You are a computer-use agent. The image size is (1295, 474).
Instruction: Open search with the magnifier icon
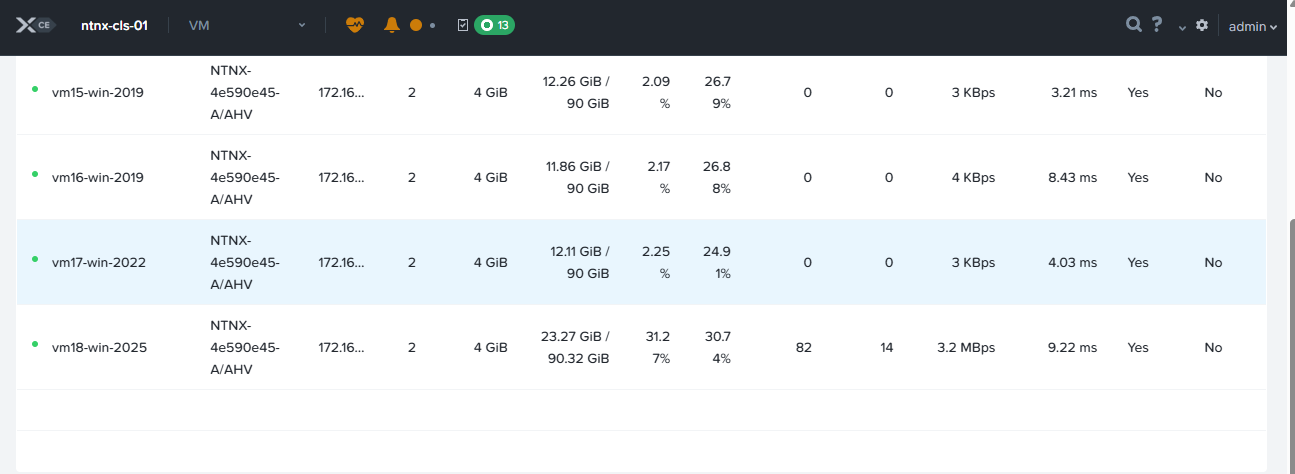[x=1133, y=25]
